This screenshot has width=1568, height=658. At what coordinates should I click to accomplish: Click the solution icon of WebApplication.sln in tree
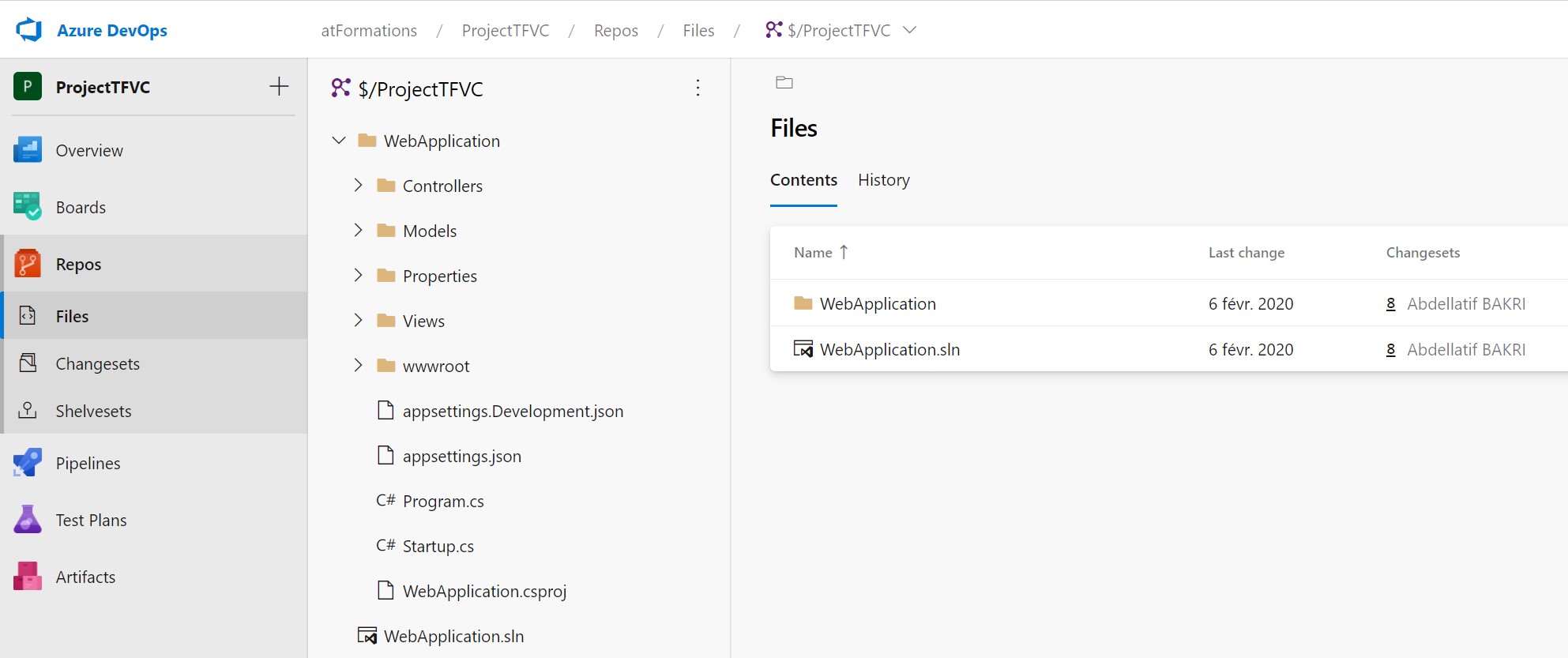coord(367,635)
